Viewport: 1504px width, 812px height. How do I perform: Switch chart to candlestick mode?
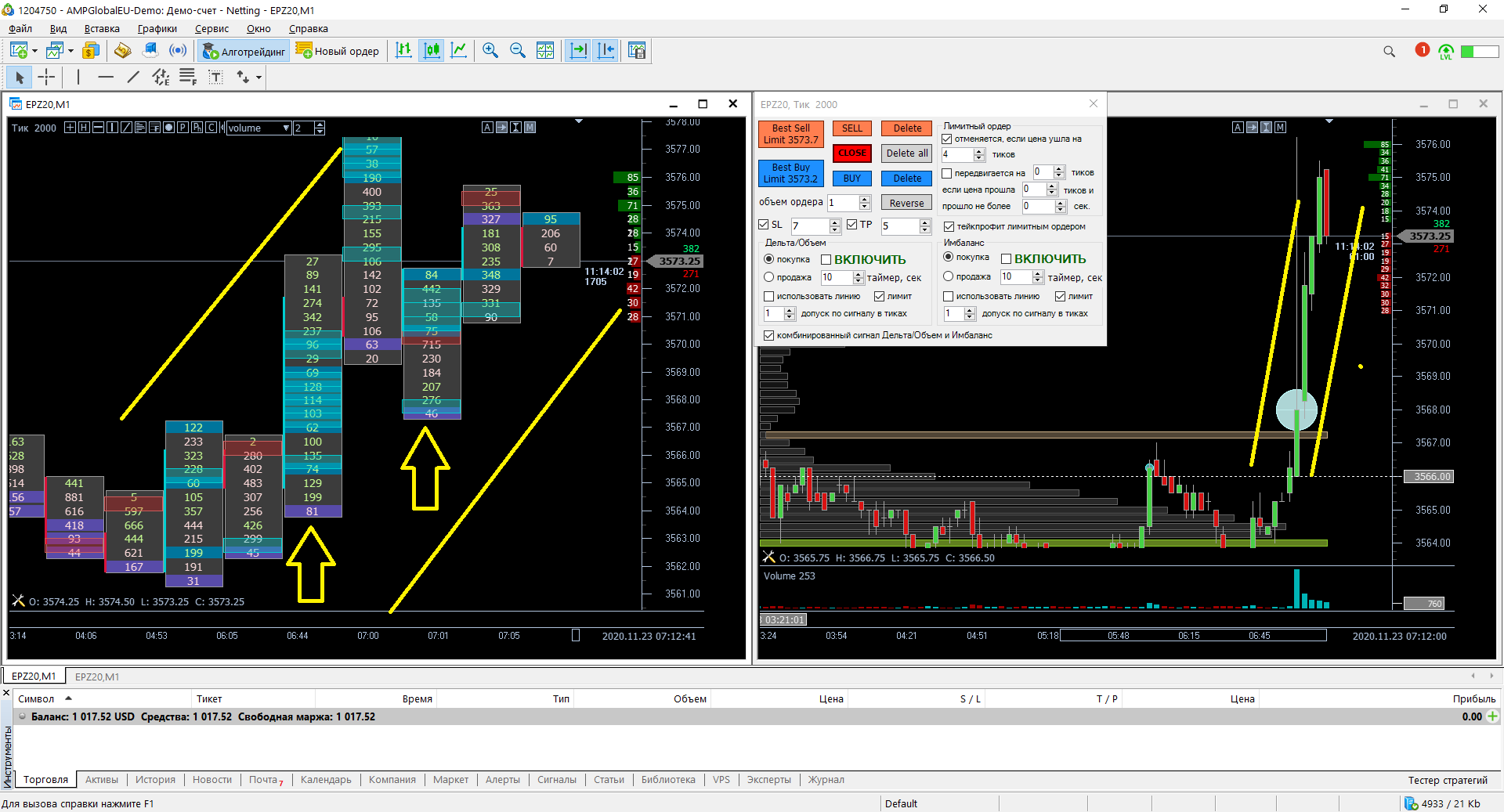coord(432,51)
